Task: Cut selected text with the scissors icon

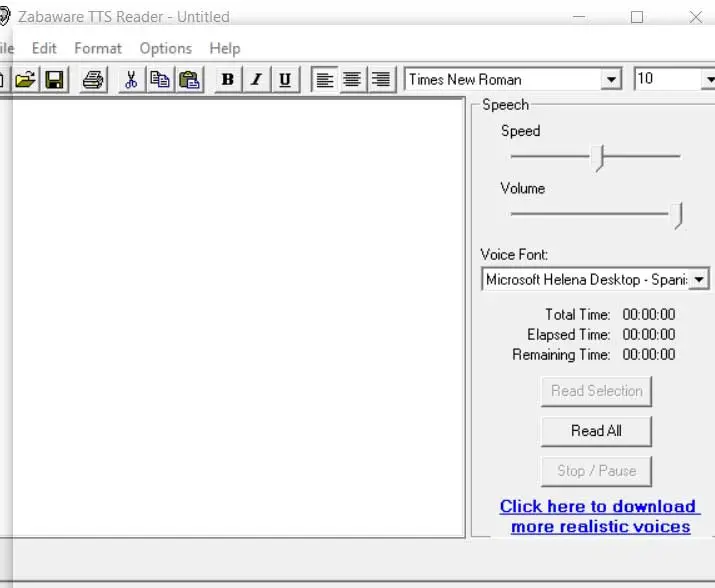Action: click(x=131, y=80)
